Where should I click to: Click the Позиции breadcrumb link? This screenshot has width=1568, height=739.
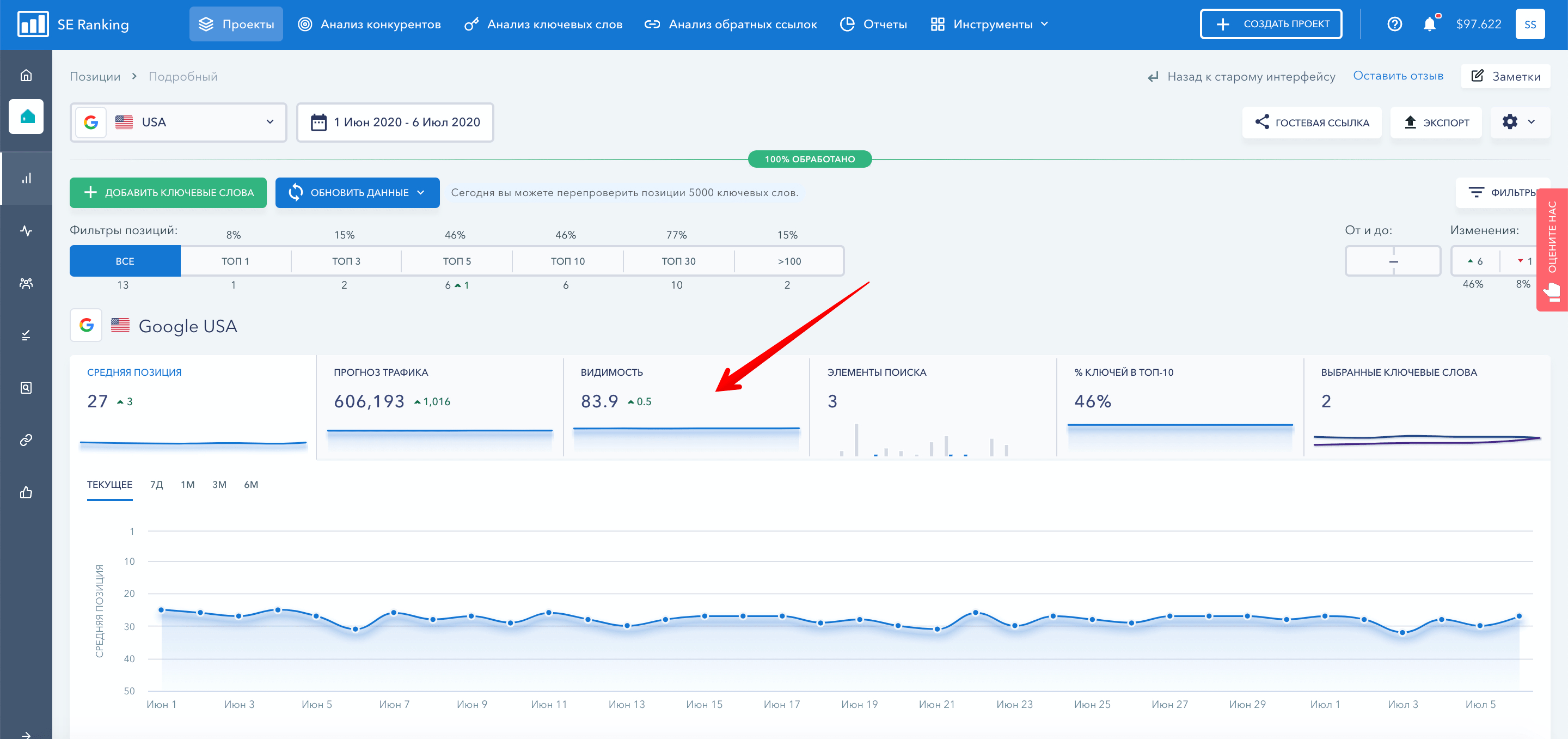point(95,77)
